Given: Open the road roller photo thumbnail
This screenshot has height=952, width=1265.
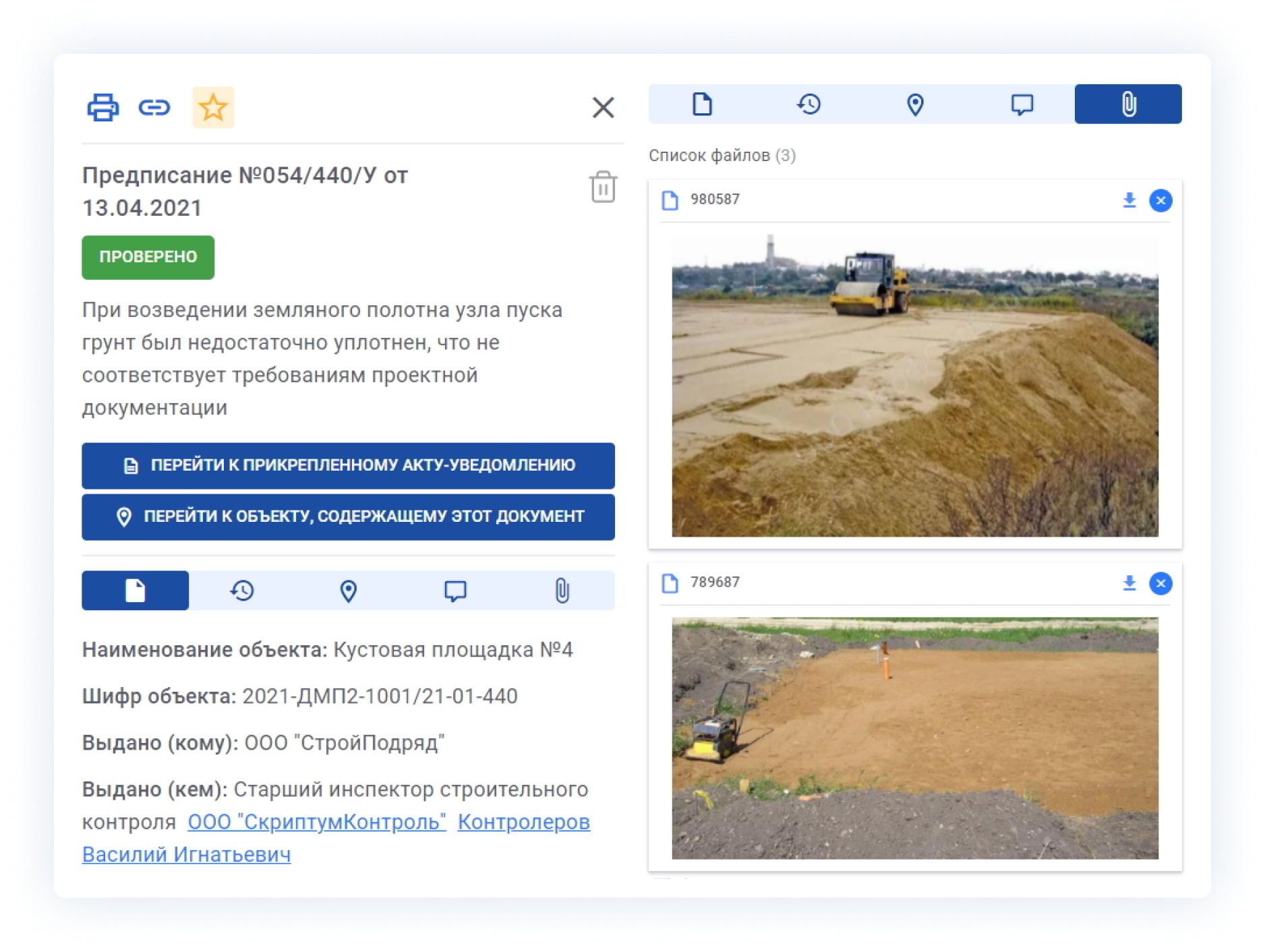Looking at the screenshot, I should [915, 385].
